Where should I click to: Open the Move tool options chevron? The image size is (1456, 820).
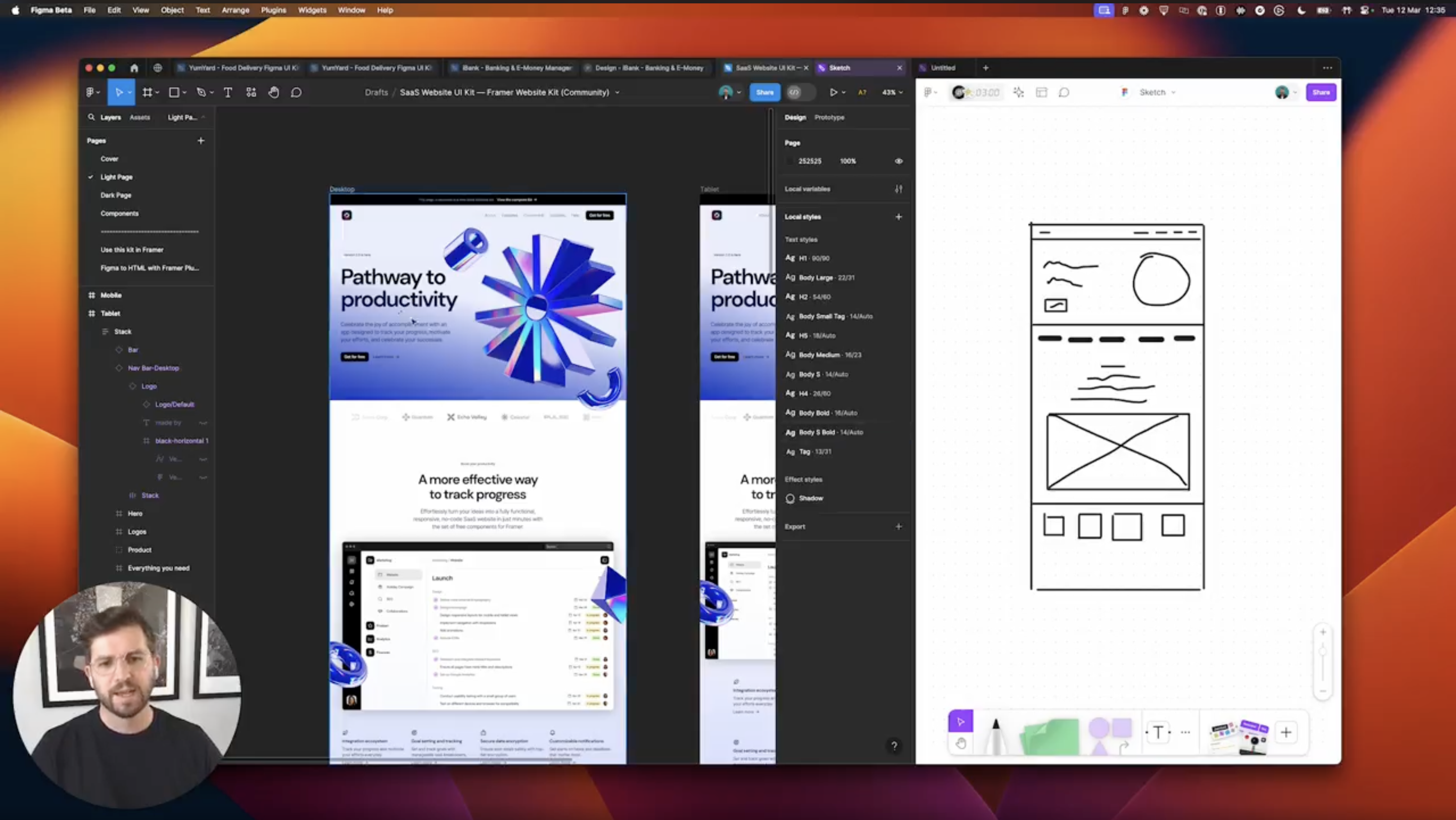[130, 92]
